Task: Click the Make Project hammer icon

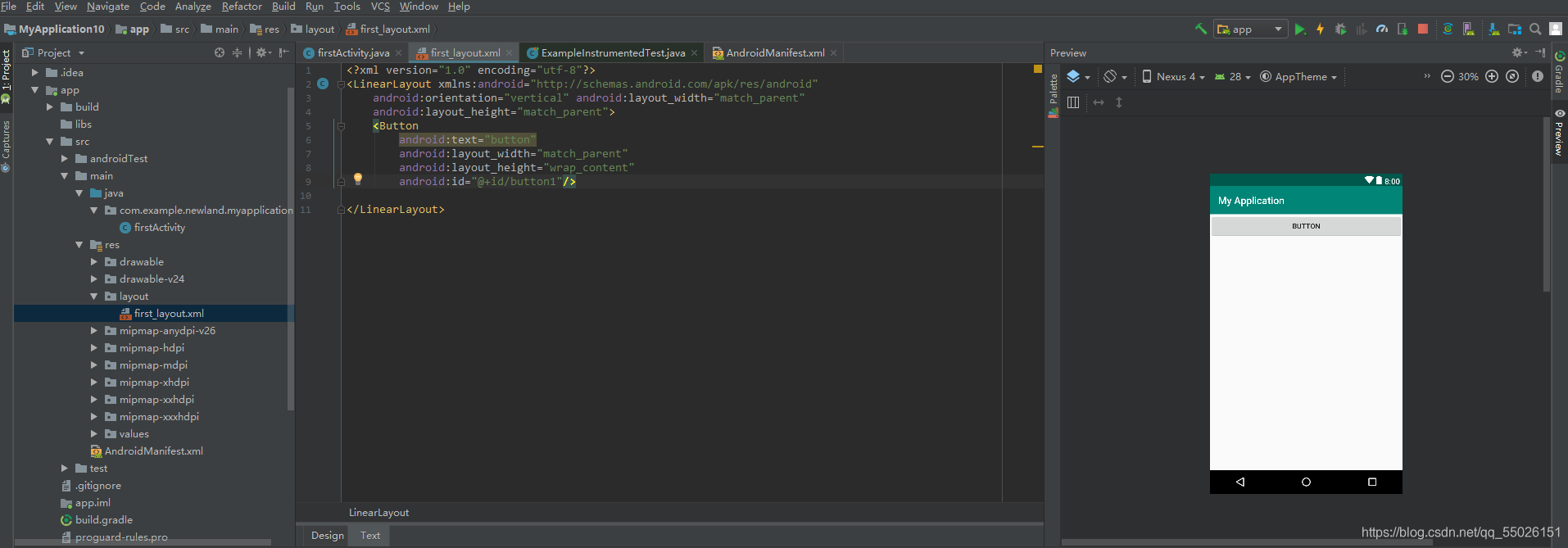Action: point(1201,29)
